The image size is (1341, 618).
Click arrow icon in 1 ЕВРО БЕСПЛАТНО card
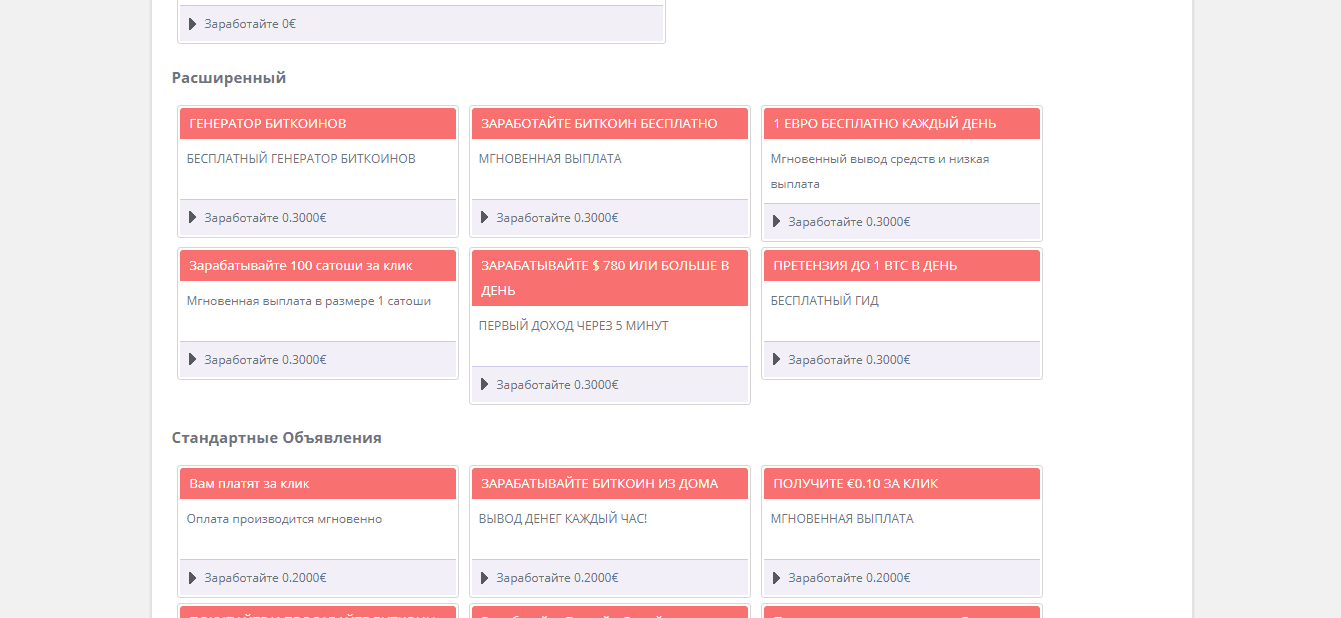776,222
